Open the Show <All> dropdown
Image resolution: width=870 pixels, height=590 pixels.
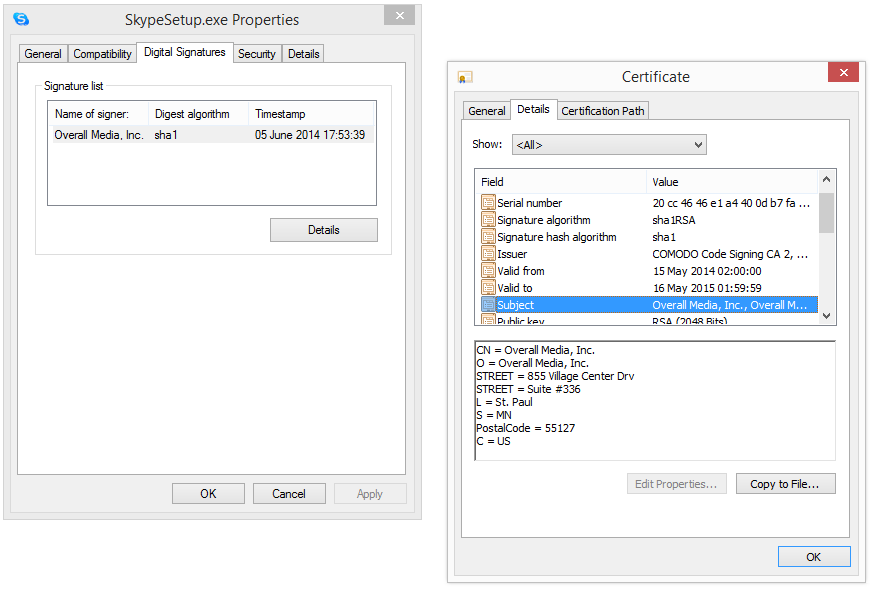pos(609,145)
